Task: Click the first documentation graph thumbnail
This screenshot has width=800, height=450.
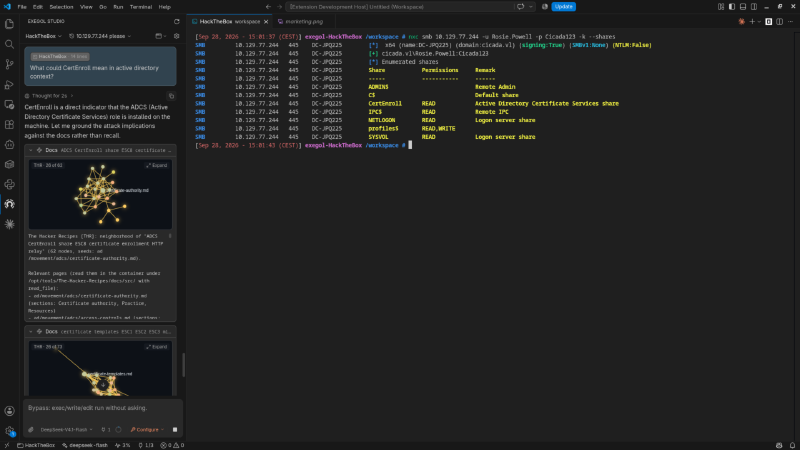Action: (x=100, y=195)
